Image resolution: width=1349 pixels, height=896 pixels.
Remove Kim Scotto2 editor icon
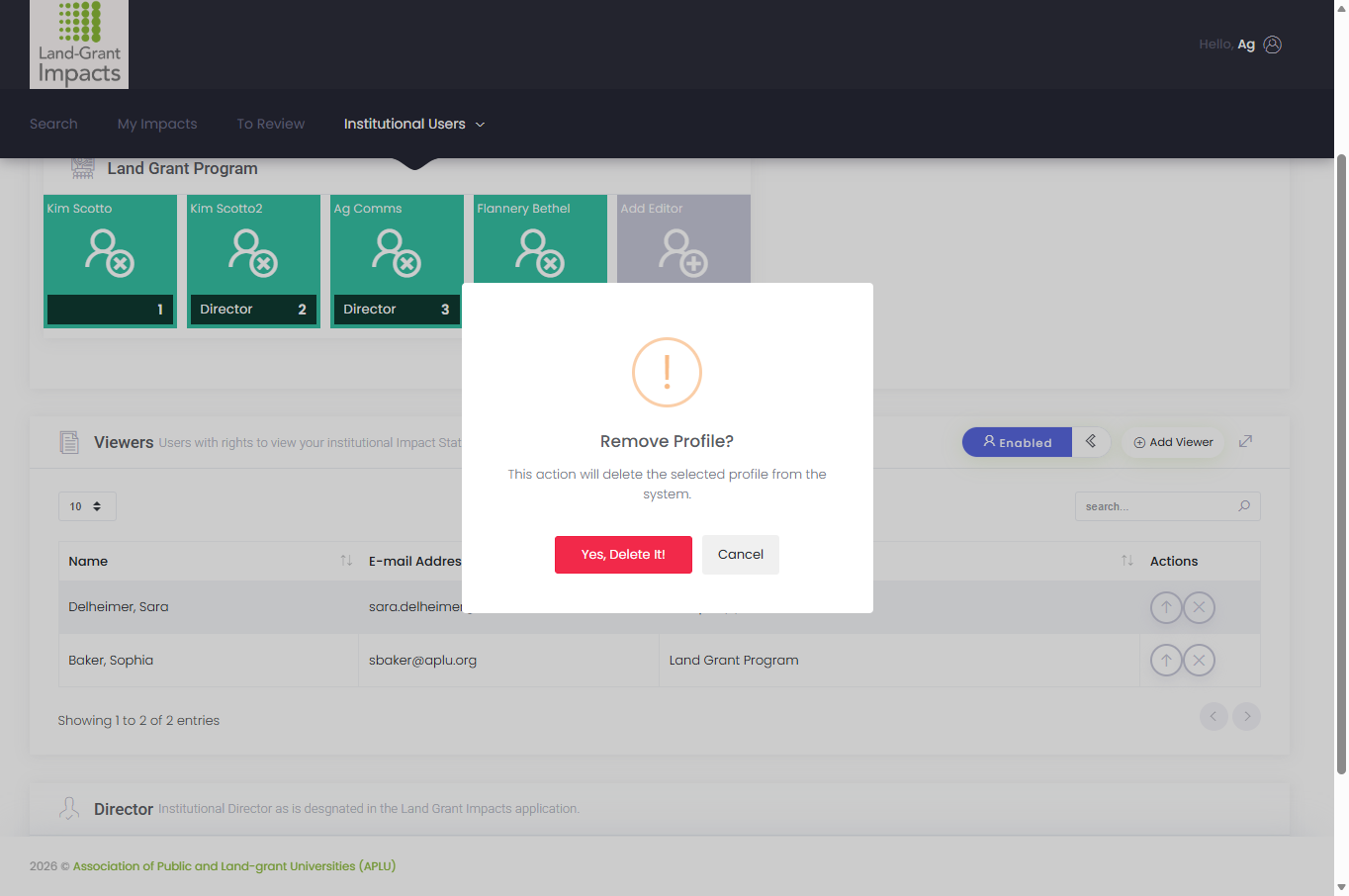[253, 253]
